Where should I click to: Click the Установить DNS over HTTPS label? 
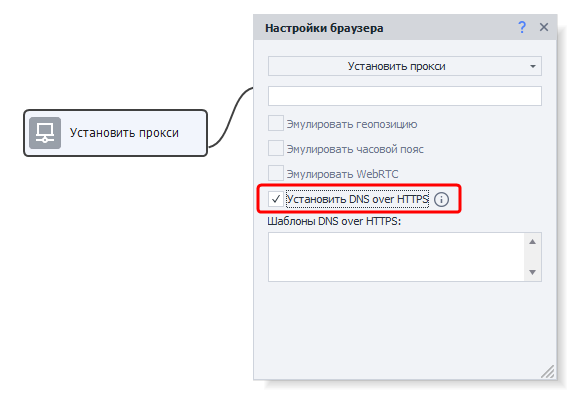(x=357, y=199)
